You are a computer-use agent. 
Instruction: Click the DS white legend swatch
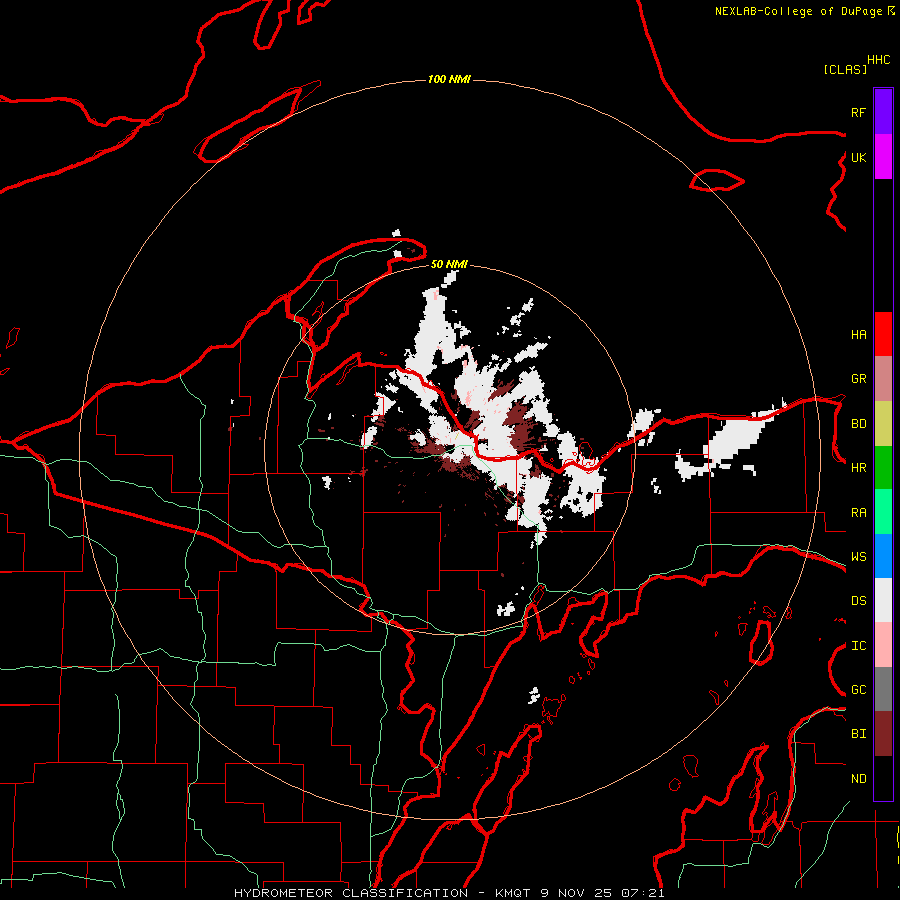(x=883, y=600)
